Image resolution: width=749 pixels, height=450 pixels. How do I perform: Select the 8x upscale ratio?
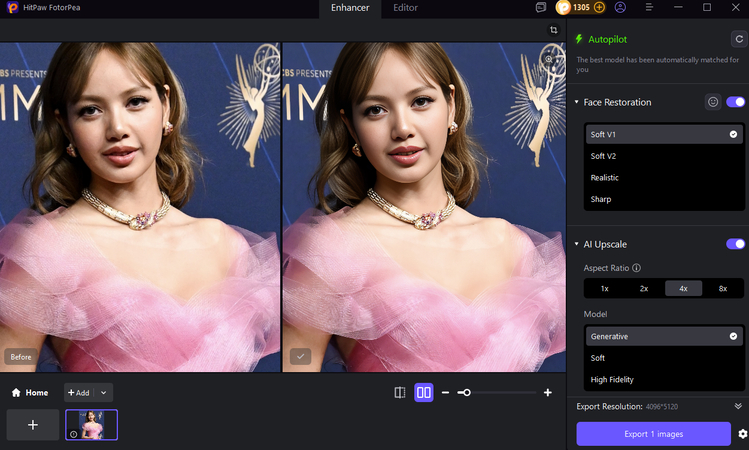[x=723, y=288]
